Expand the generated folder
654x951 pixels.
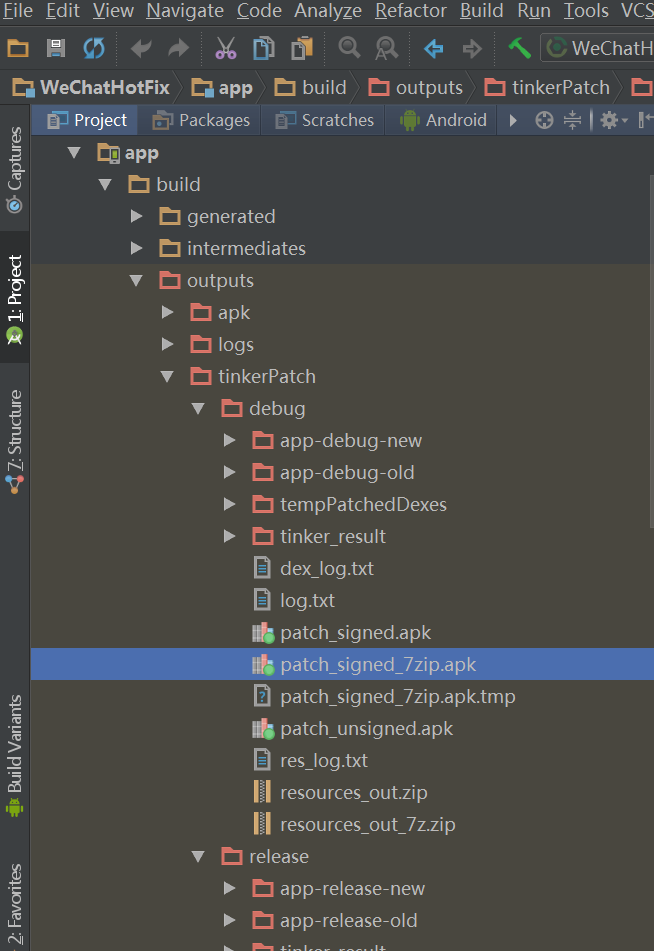pos(137,216)
